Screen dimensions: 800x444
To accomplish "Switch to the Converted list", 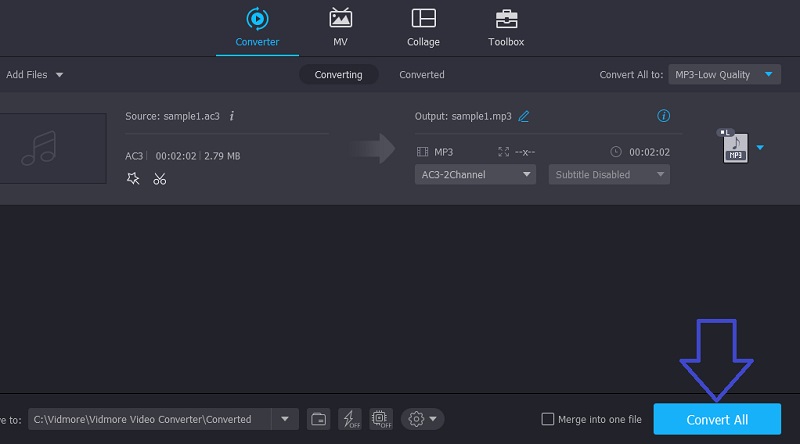I will click(x=421, y=75).
